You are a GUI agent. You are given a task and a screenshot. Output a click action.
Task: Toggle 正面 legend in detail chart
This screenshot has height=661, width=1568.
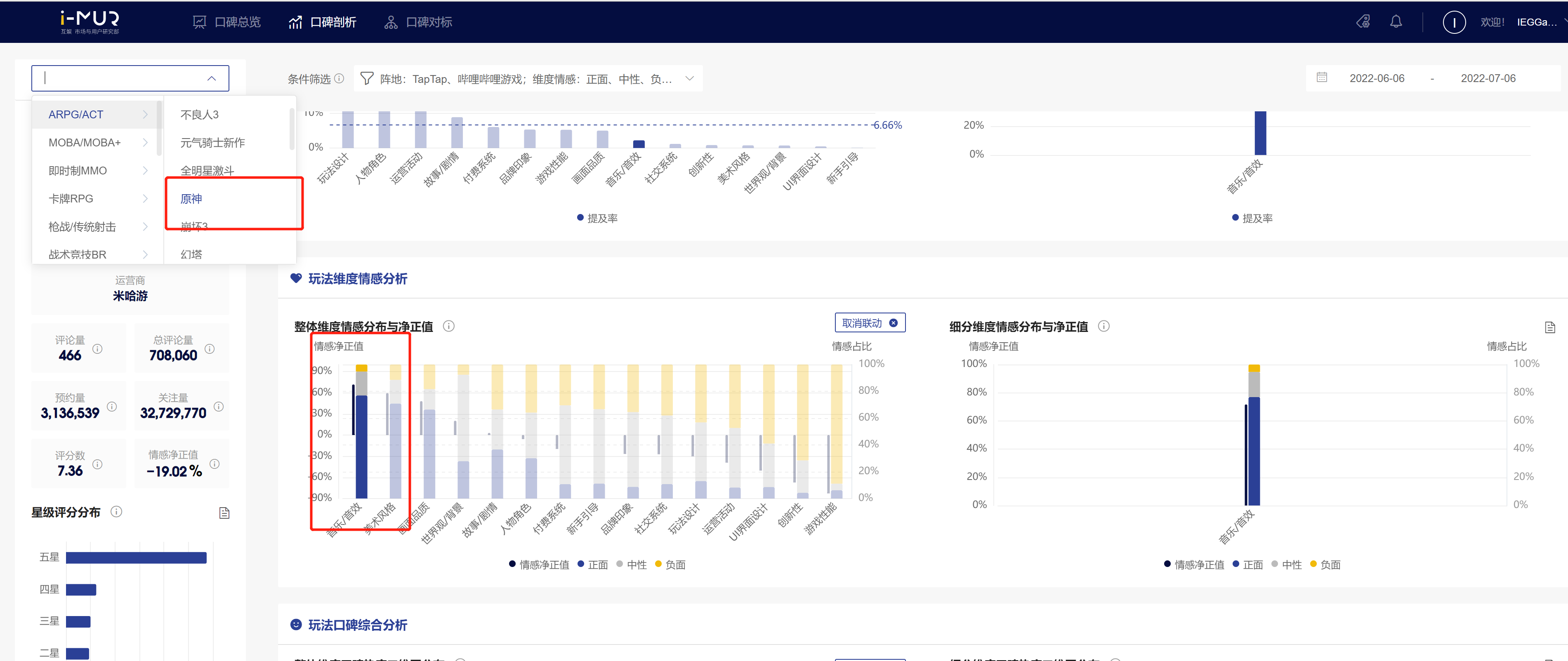coord(1247,565)
